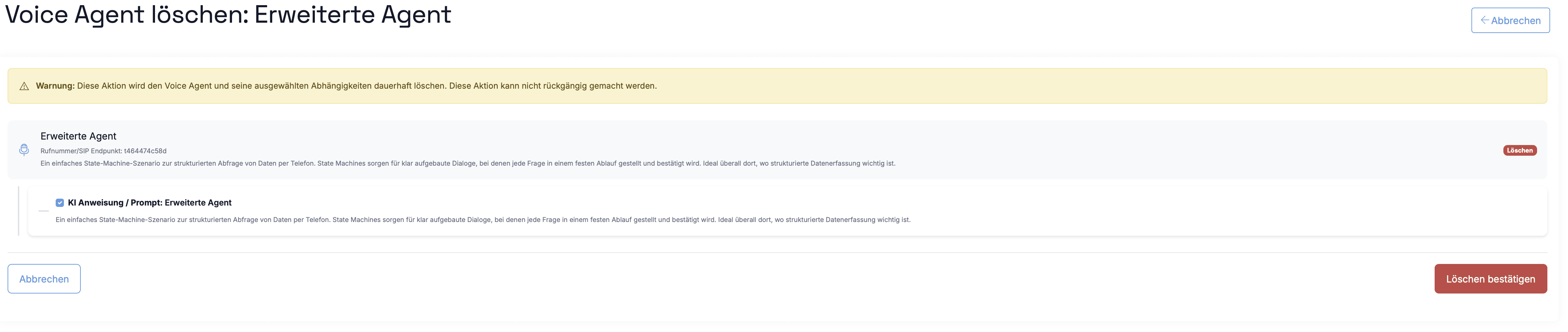Image resolution: width=1568 pixels, height=332 pixels.
Task: Click the red Löschen badge
Action: (1519, 151)
